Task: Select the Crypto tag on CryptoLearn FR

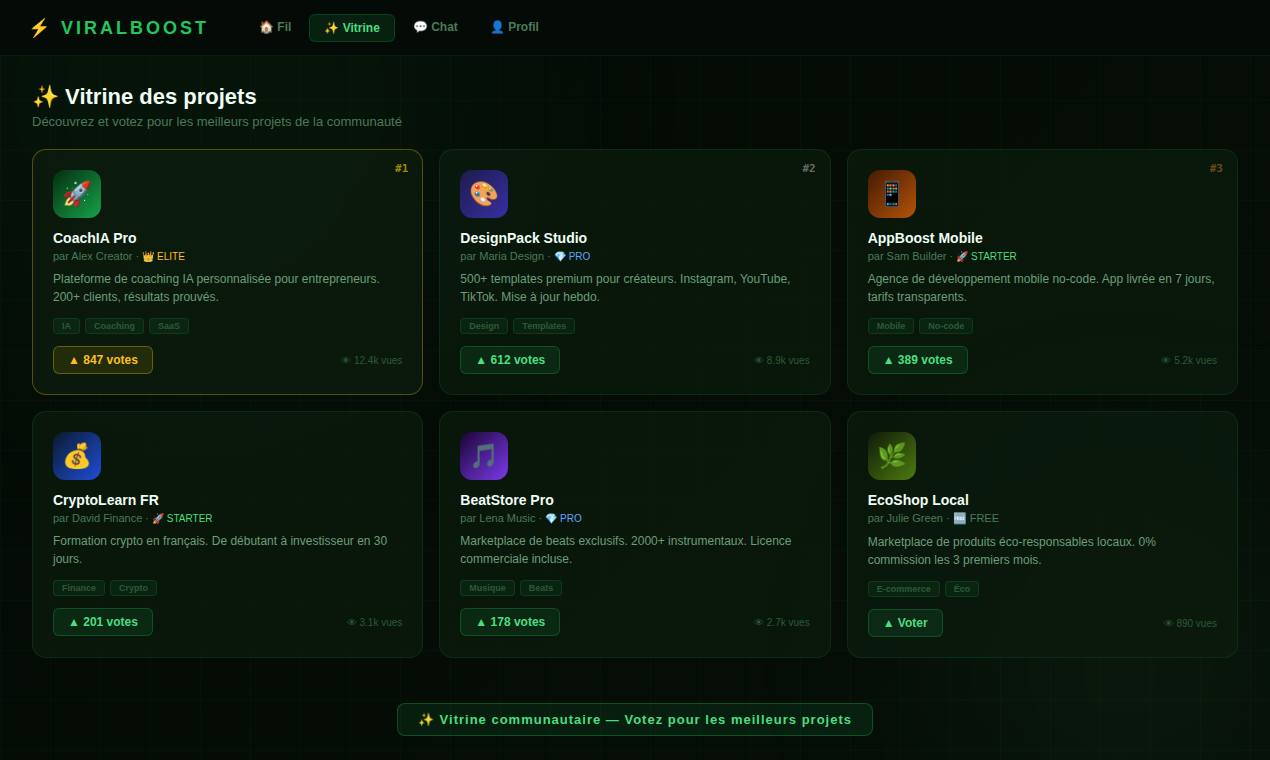Action: tap(133, 588)
